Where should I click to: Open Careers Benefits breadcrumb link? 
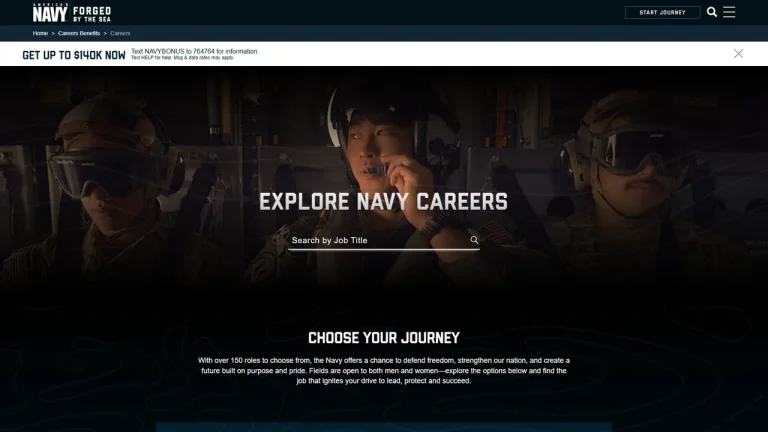pos(79,33)
